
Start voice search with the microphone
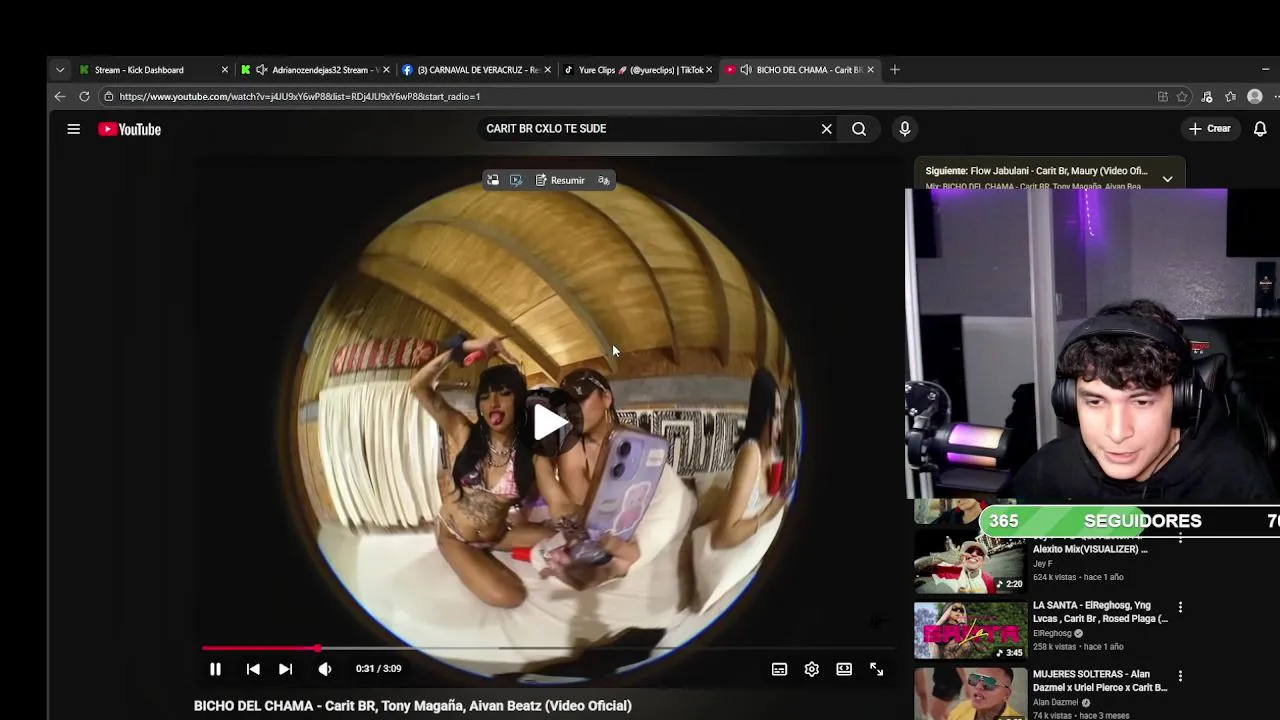904,129
